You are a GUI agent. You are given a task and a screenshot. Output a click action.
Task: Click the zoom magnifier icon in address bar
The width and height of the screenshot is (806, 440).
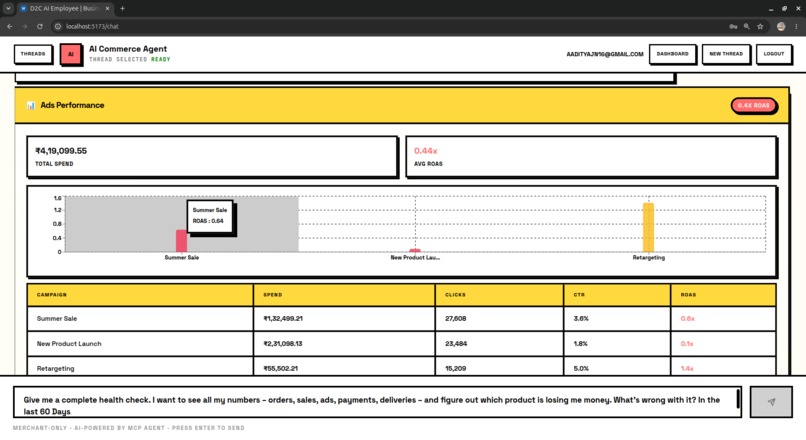pos(746,26)
